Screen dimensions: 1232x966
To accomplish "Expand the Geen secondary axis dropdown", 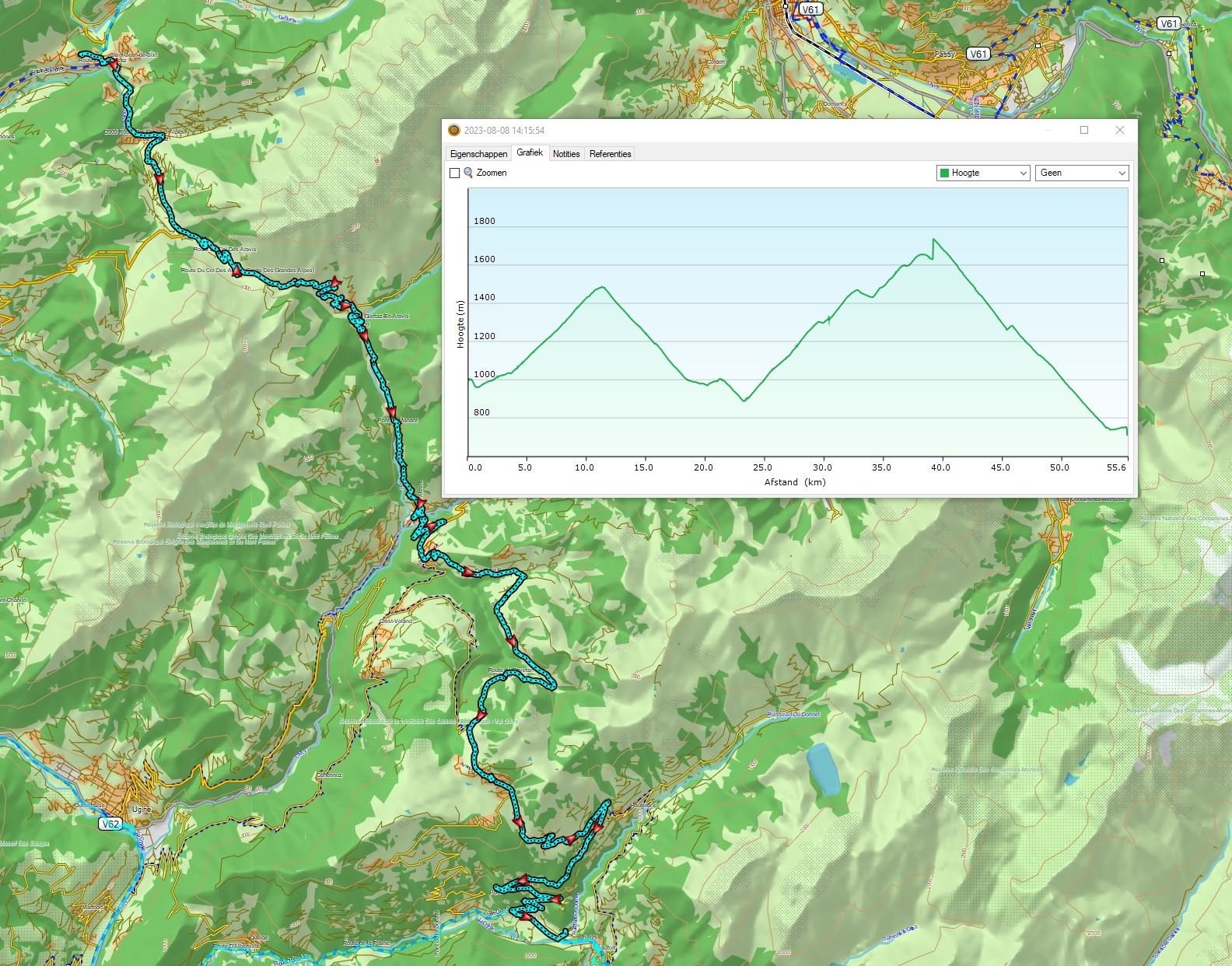I will point(1081,173).
